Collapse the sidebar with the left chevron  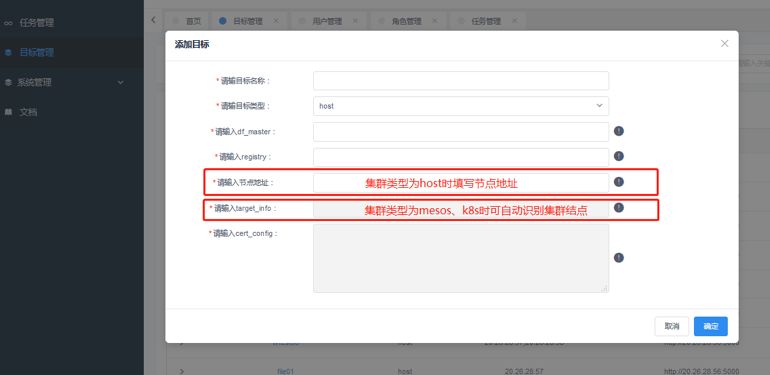click(153, 20)
